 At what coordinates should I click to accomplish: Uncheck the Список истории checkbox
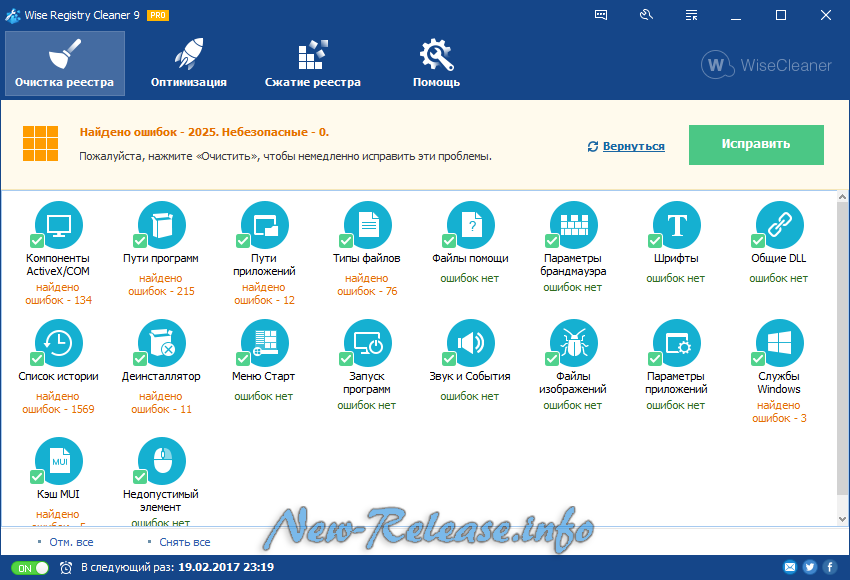click(37, 359)
